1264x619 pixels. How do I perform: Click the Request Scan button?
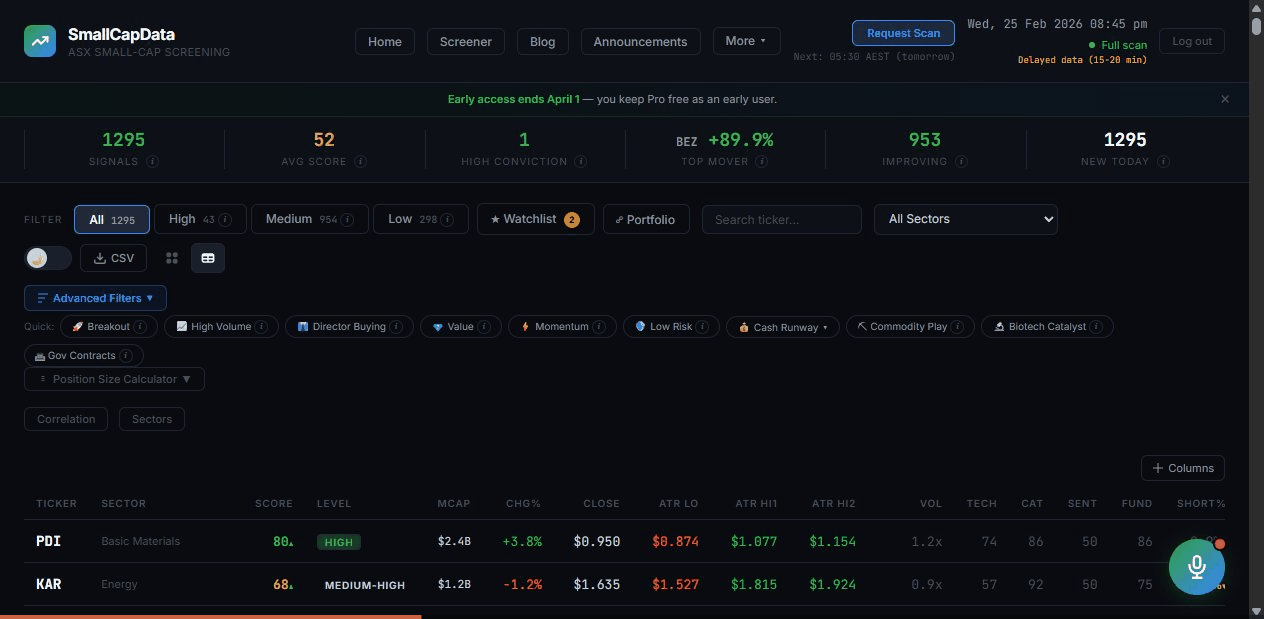pos(903,33)
